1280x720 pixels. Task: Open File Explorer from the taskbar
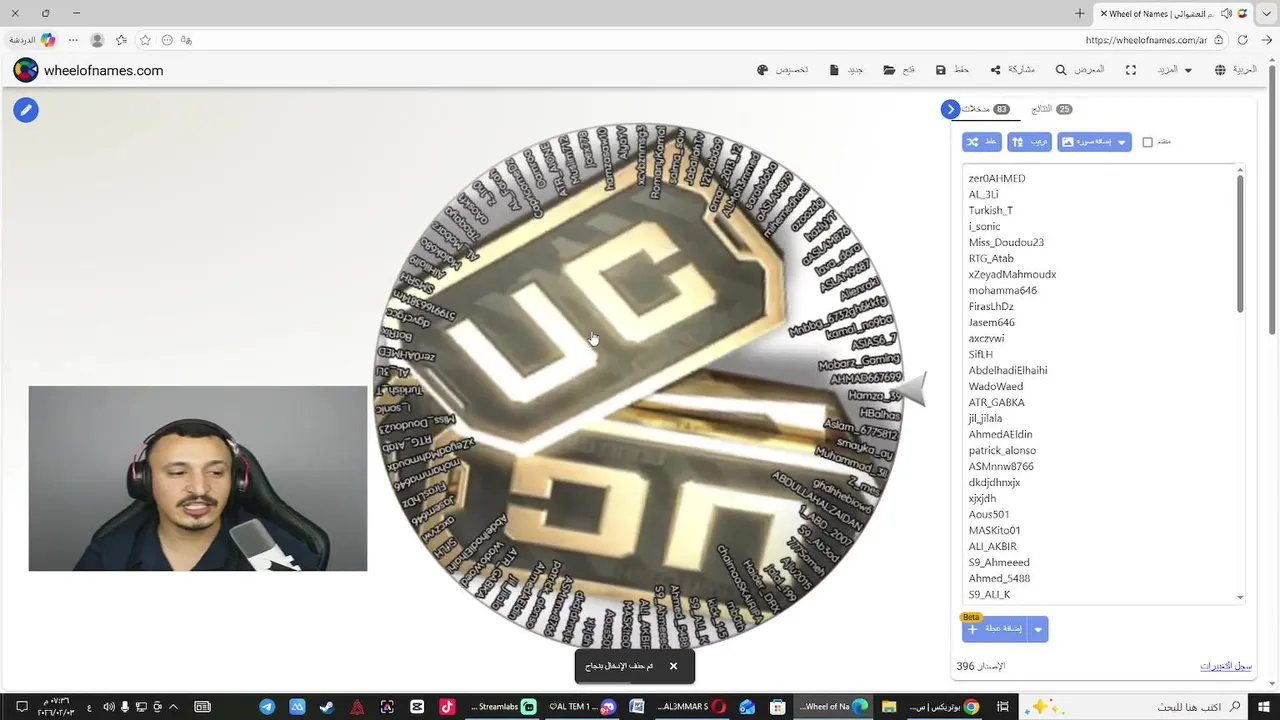coord(889,707)
